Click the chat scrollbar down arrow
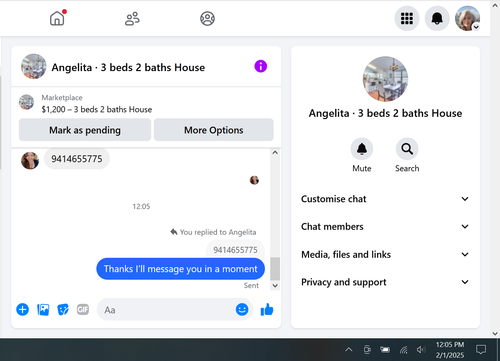The image size is (500, 361). (275, 286)
